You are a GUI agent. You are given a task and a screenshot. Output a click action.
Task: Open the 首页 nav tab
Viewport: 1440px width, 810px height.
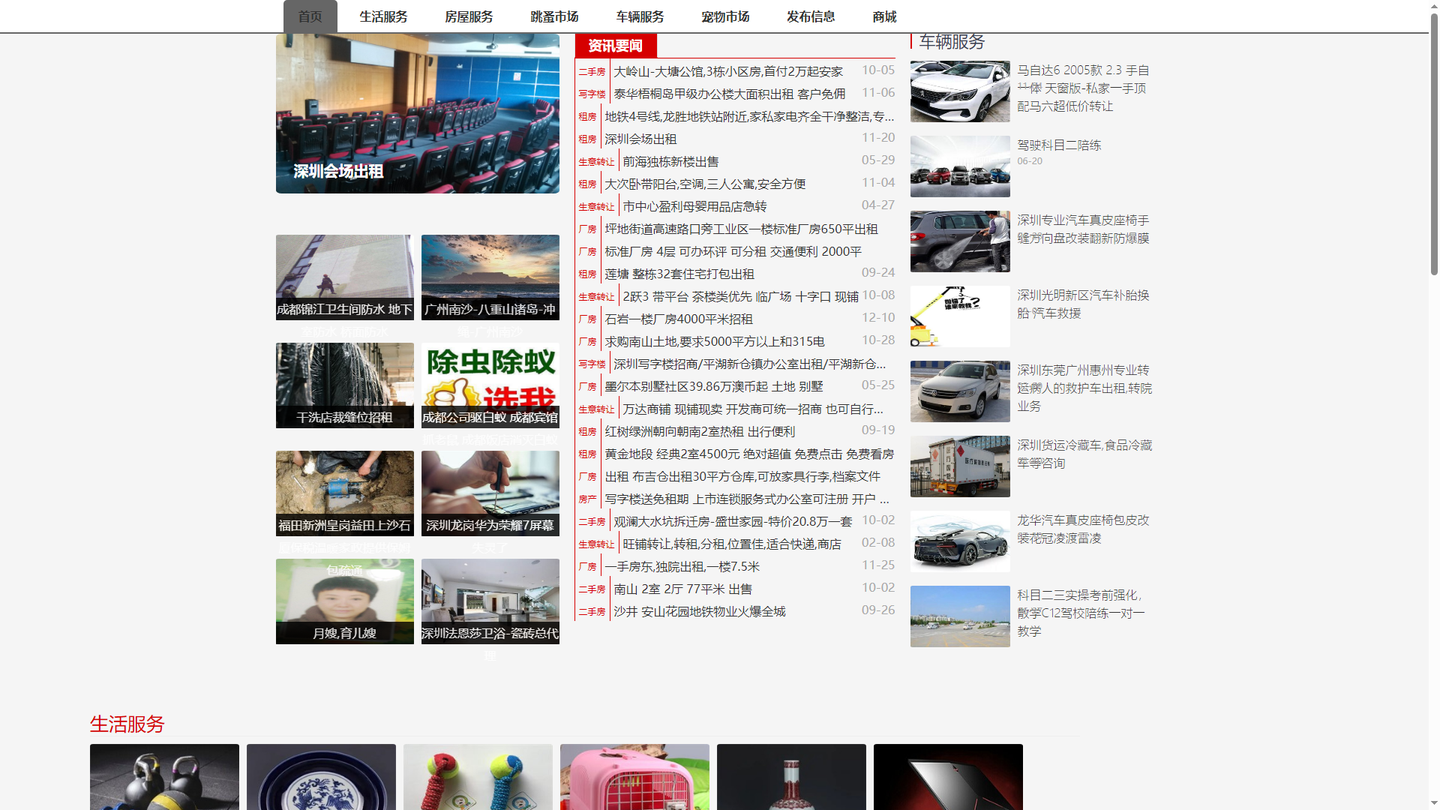pos(310,16)
